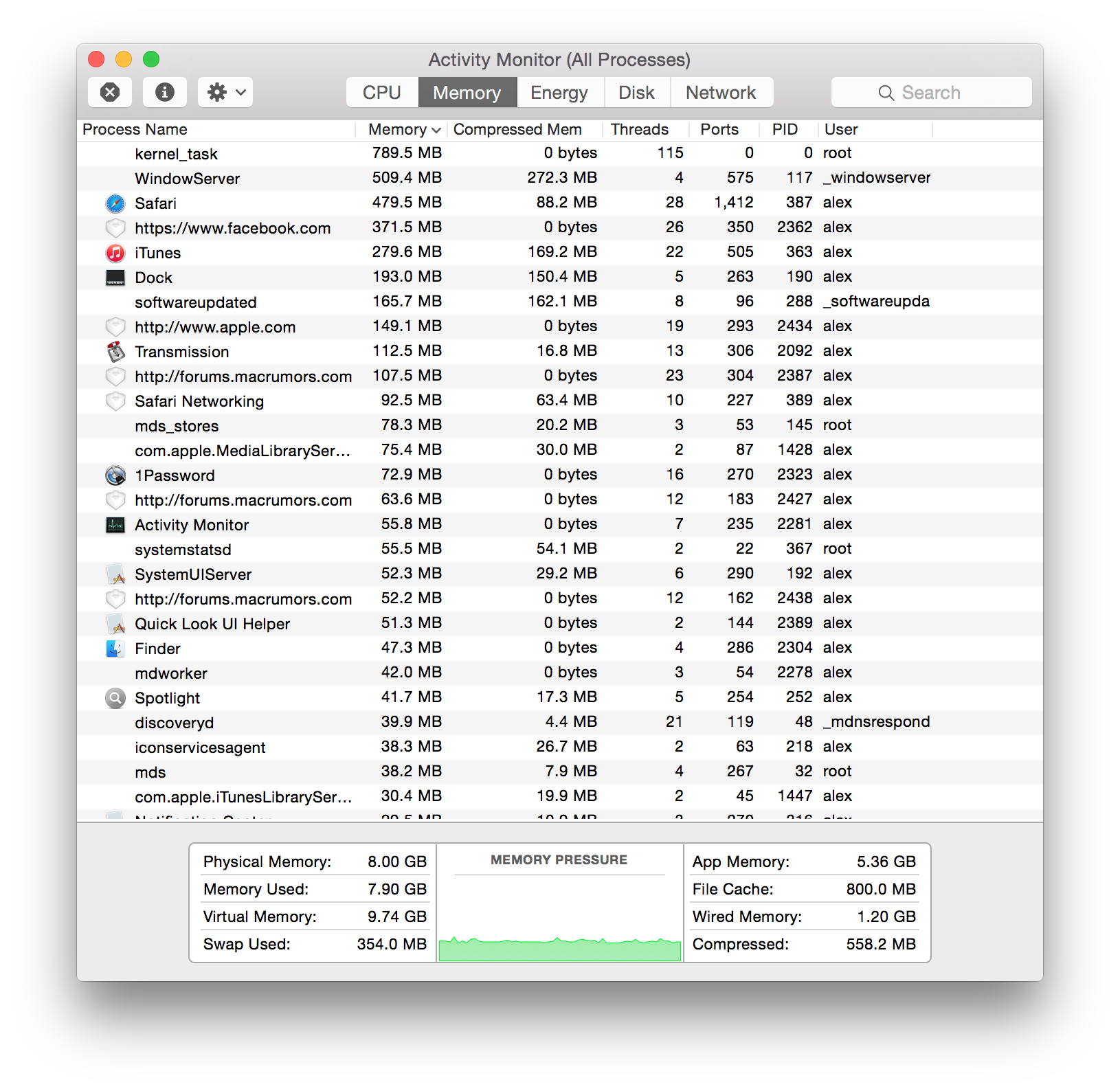Select the mds process row

pyautogui.click(x=560, y=772)
